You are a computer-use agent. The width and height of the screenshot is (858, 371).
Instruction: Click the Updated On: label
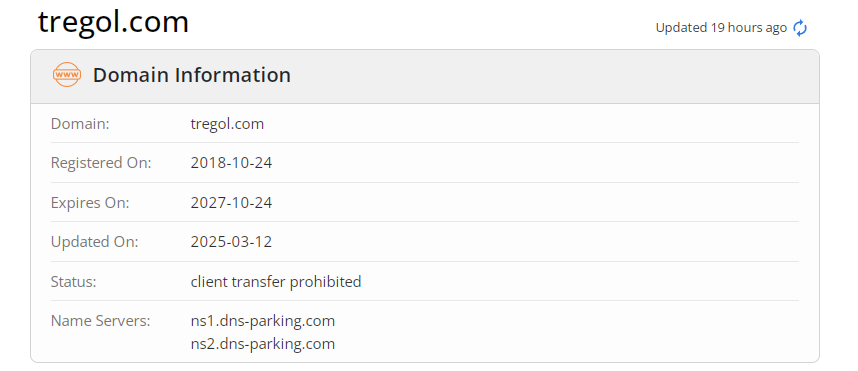click(95, 242)
